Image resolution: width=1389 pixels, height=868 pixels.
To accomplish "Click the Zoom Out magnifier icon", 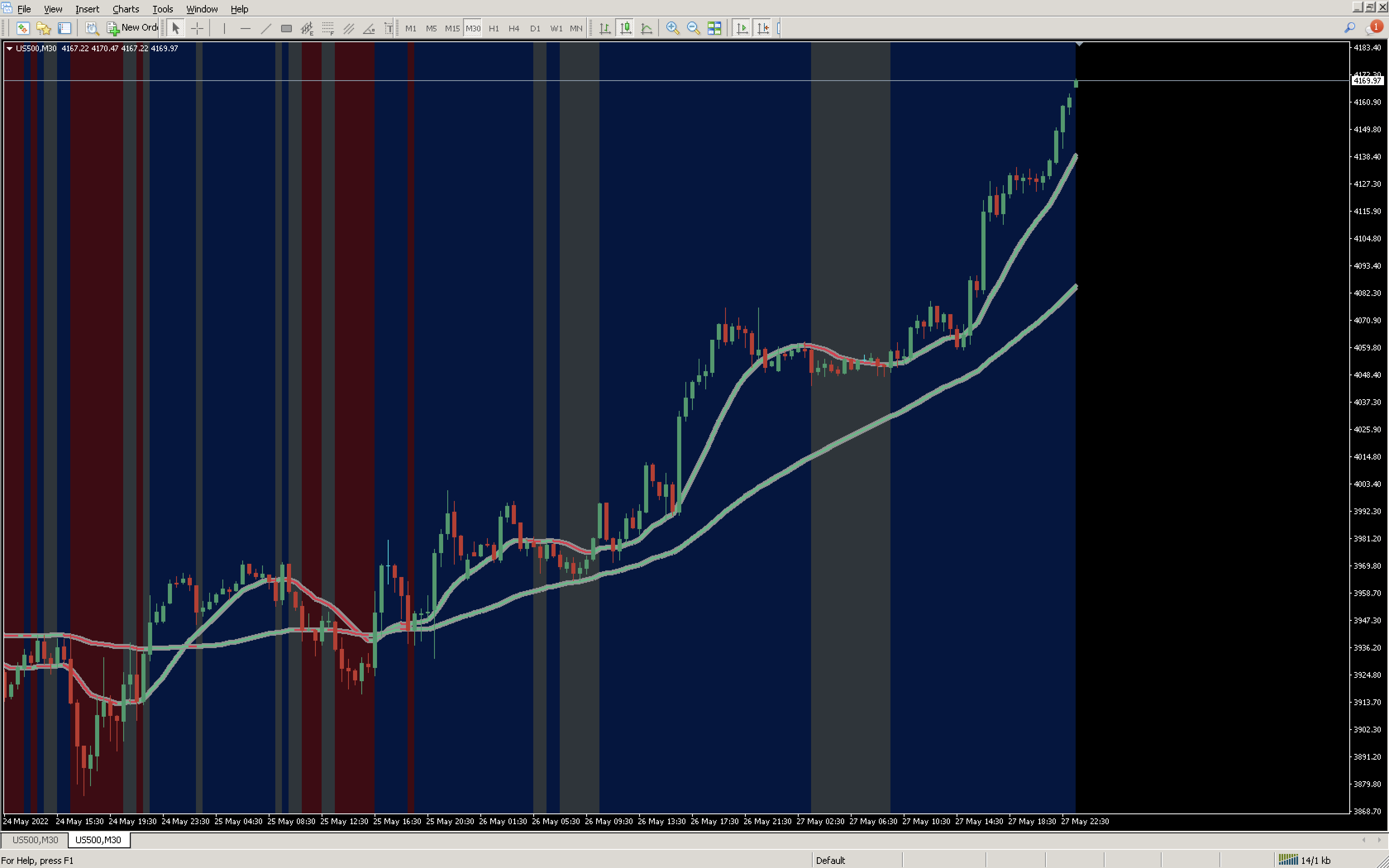I will [x=693, y=28].
